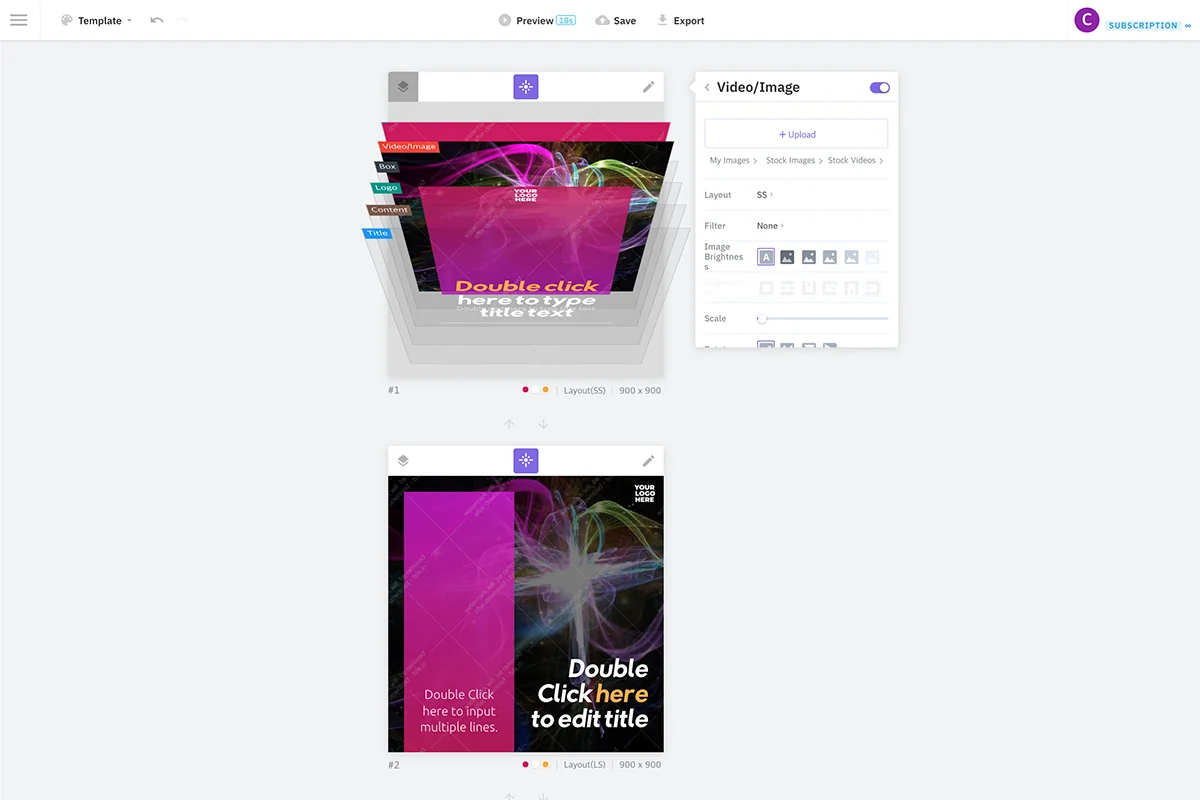Select the darkest image brightness option
The width and height of the screenshot is (1200, 800).
(x=787, y=258)
